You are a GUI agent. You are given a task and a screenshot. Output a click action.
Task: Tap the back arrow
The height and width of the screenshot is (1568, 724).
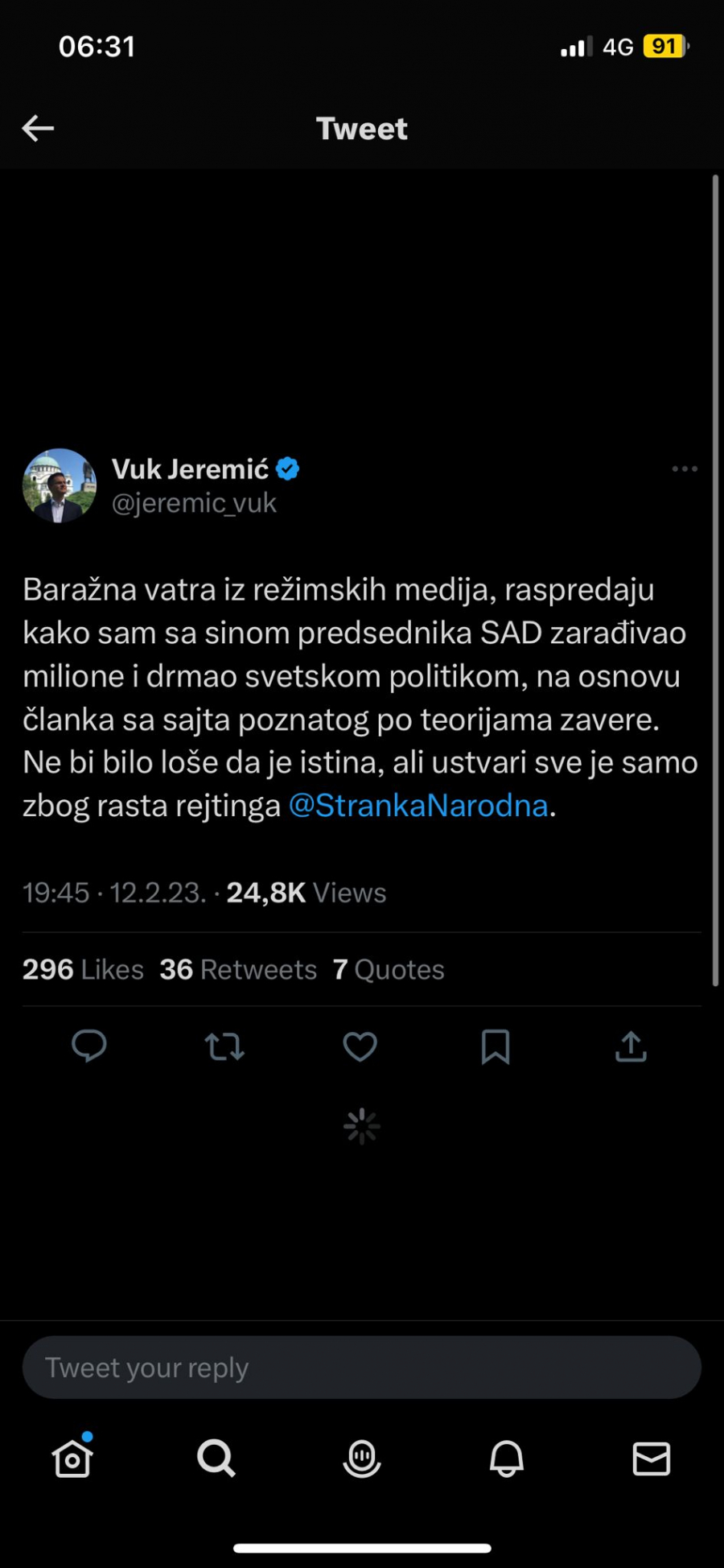(38, 128)
